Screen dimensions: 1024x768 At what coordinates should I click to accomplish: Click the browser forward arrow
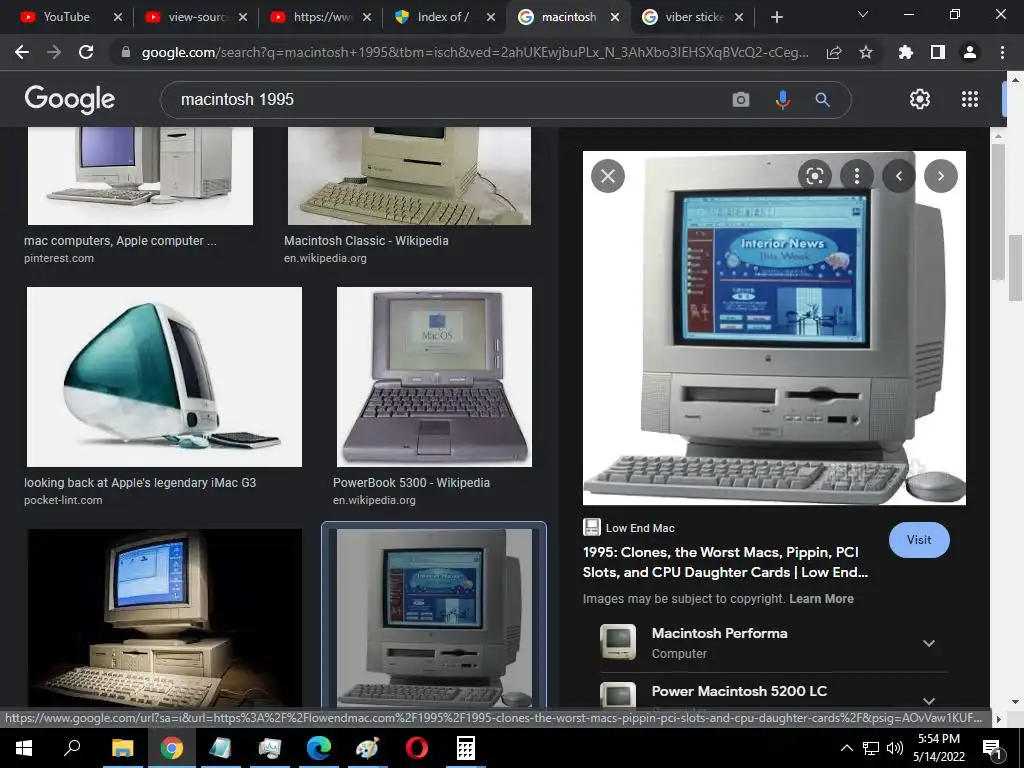click(x=54, y=52)
